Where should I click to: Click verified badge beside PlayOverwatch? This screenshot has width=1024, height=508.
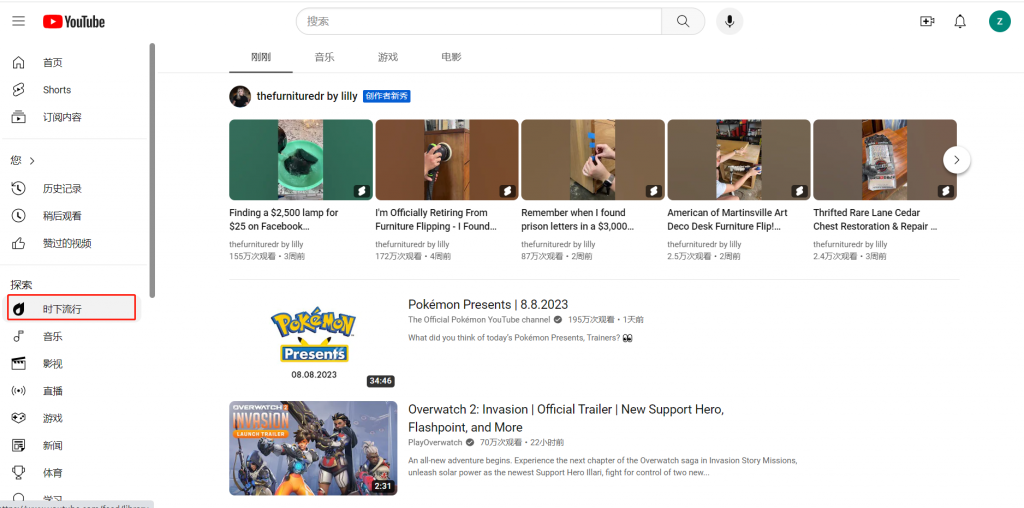(468, 442)
